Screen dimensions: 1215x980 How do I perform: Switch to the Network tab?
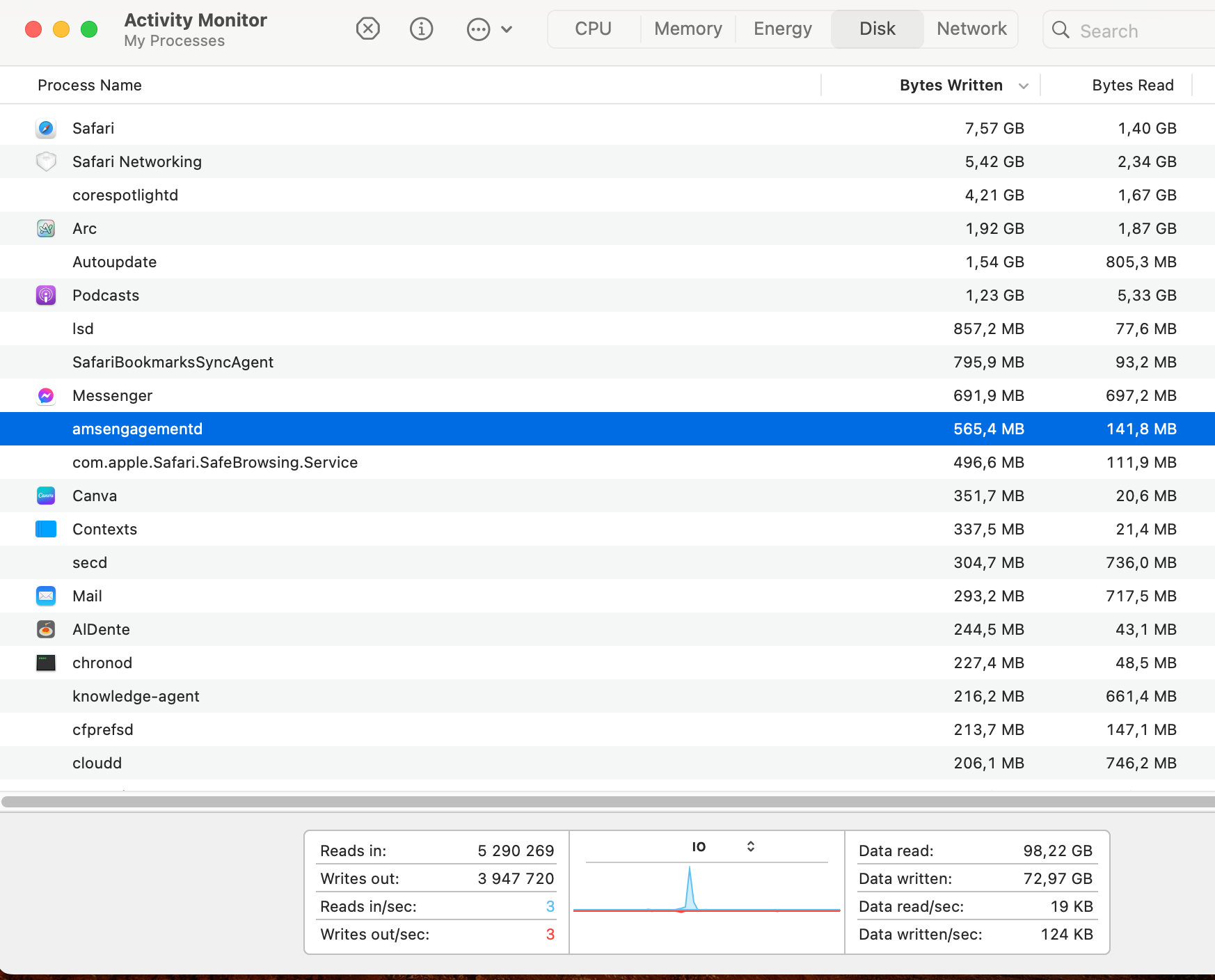[971, 29]
